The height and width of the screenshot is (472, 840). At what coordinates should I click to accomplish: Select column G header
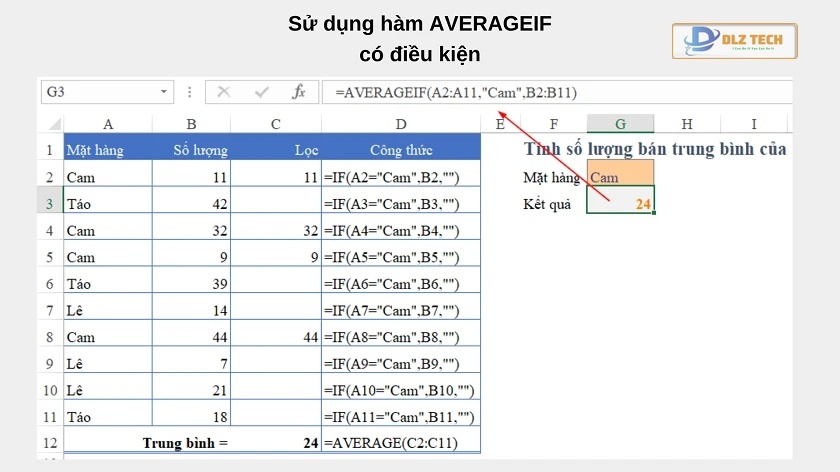coord(620,124)
